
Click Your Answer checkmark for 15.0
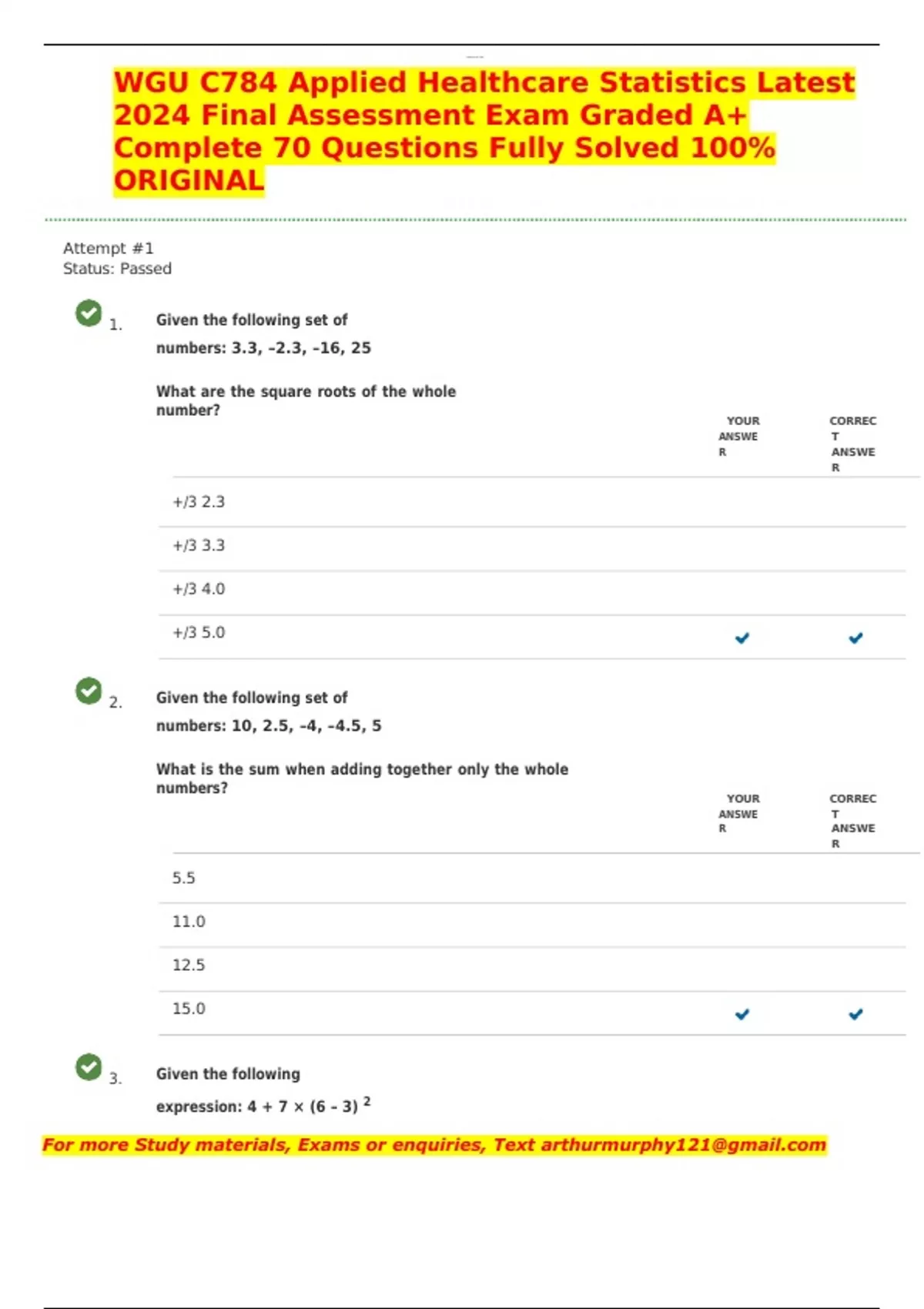[x=742, y=1014]
